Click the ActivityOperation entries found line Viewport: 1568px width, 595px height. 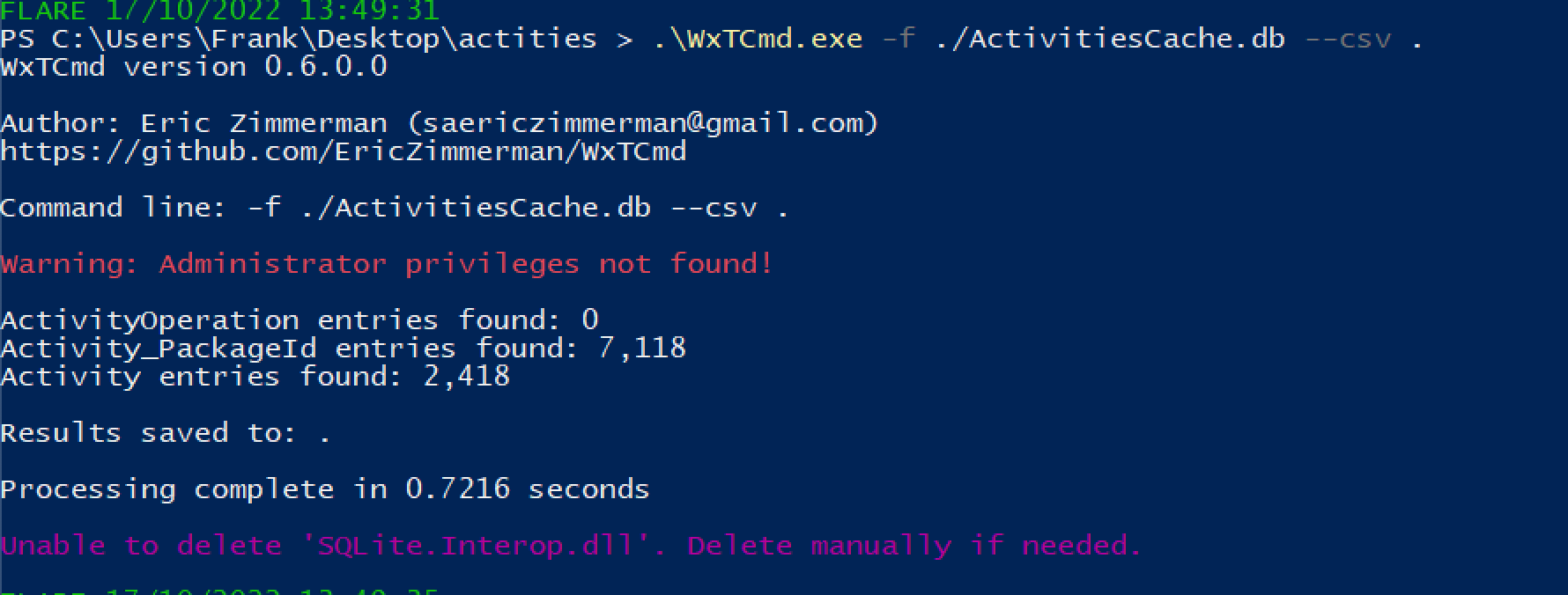(300, 320)
